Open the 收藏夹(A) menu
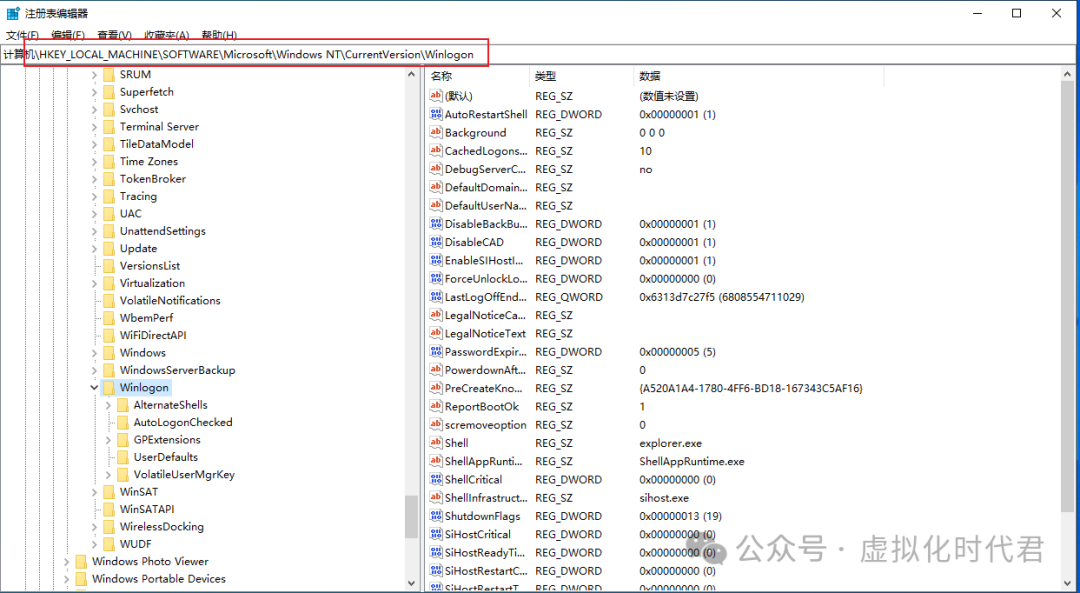 pos(167,35)
